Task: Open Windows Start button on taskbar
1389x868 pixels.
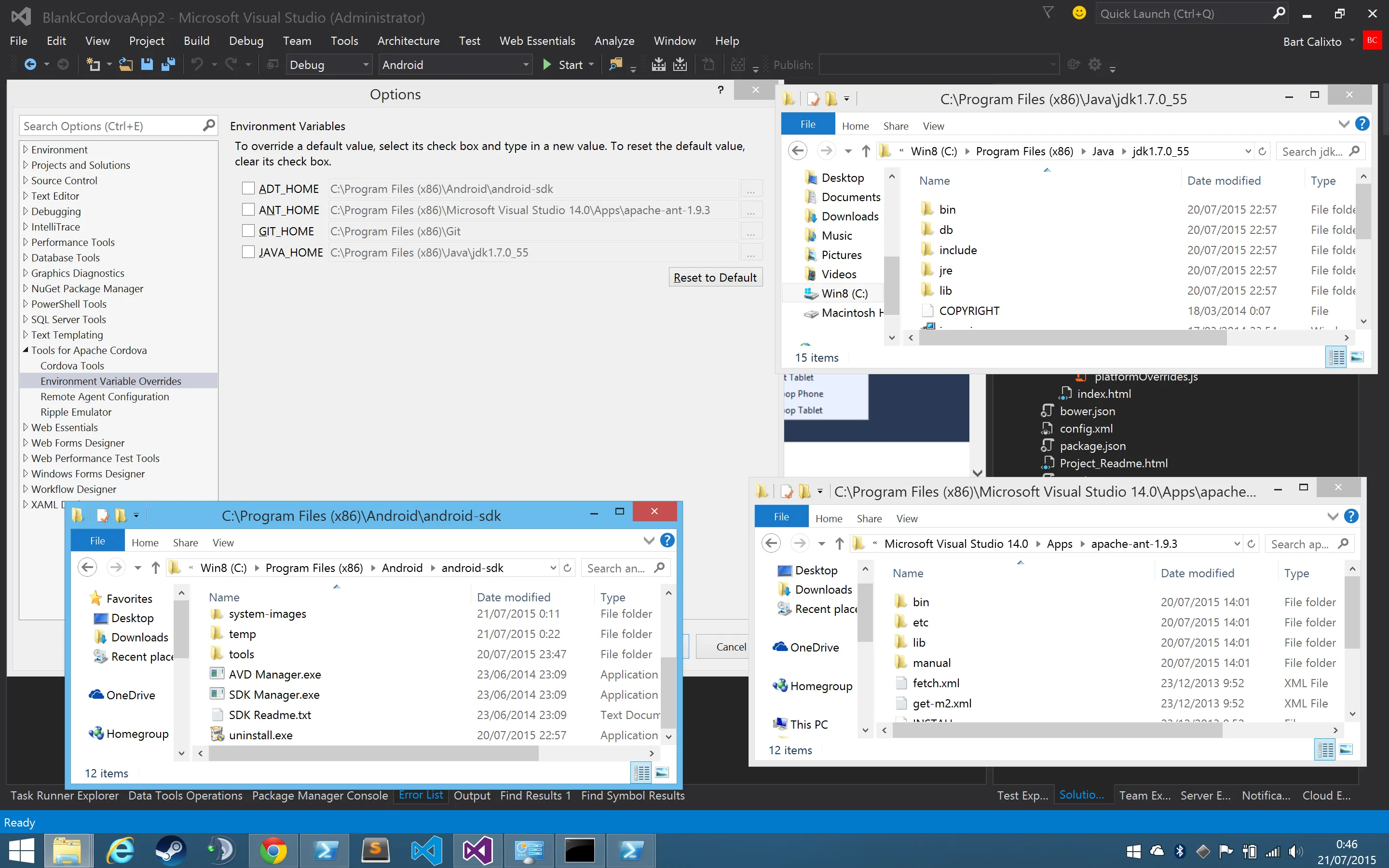Action: pyautogui.click(x=21, y=850)
